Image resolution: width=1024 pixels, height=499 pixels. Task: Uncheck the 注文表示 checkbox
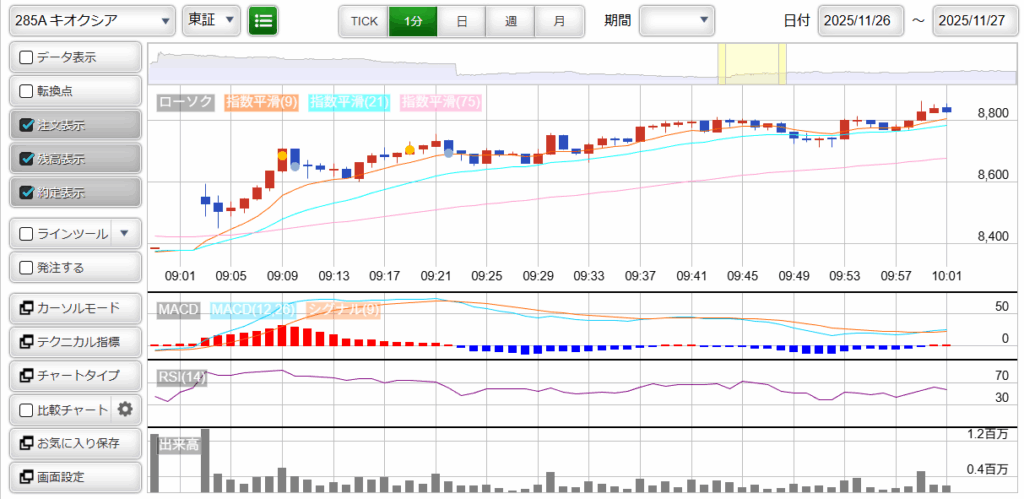point(26,125)
